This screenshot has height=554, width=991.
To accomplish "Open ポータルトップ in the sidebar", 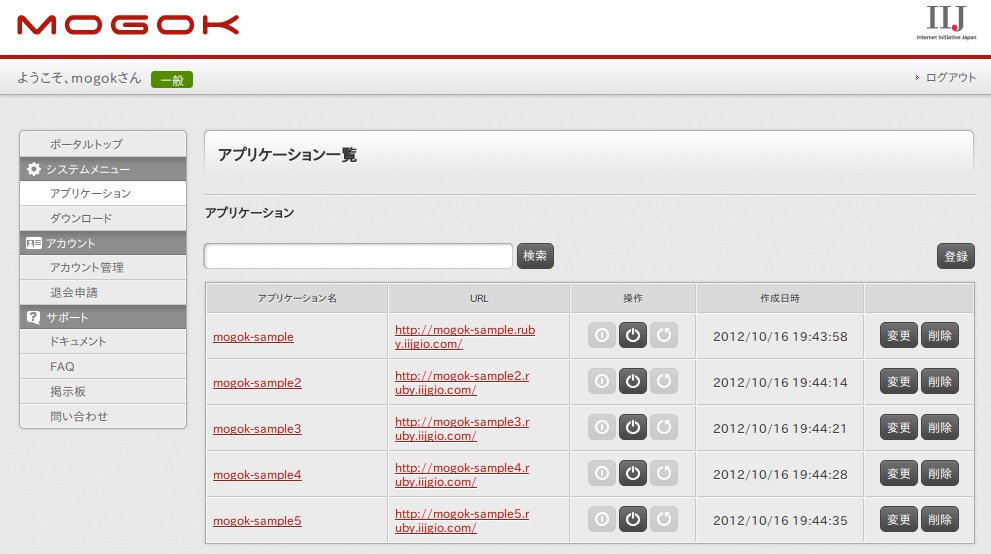I will point(103,144).
